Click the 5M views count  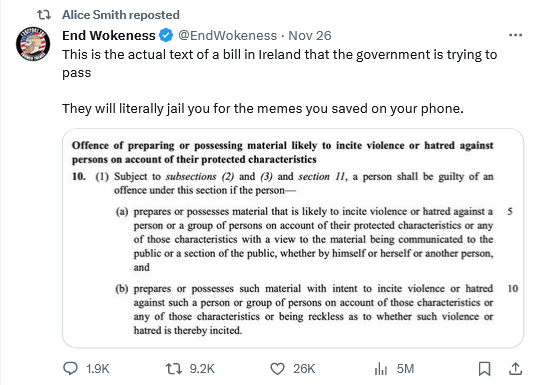405,369
